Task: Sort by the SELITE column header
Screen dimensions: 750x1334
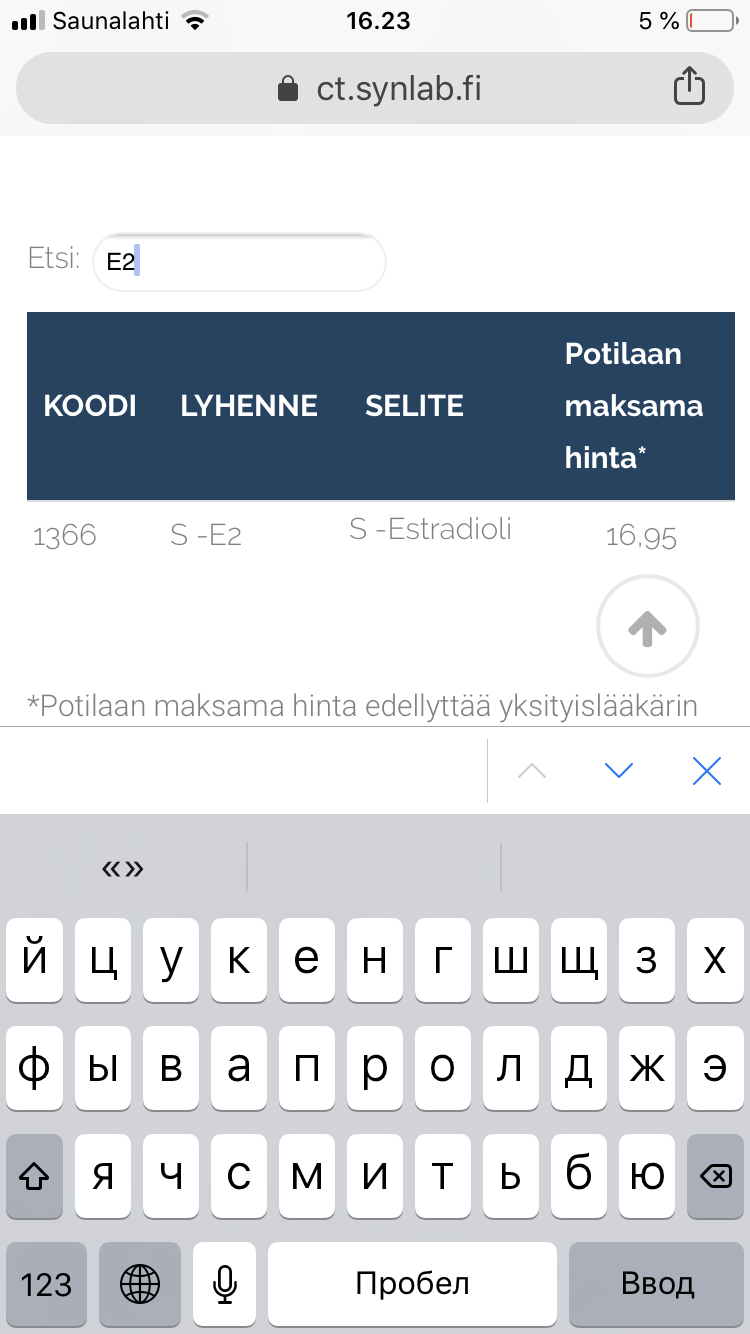Action: 414,406
